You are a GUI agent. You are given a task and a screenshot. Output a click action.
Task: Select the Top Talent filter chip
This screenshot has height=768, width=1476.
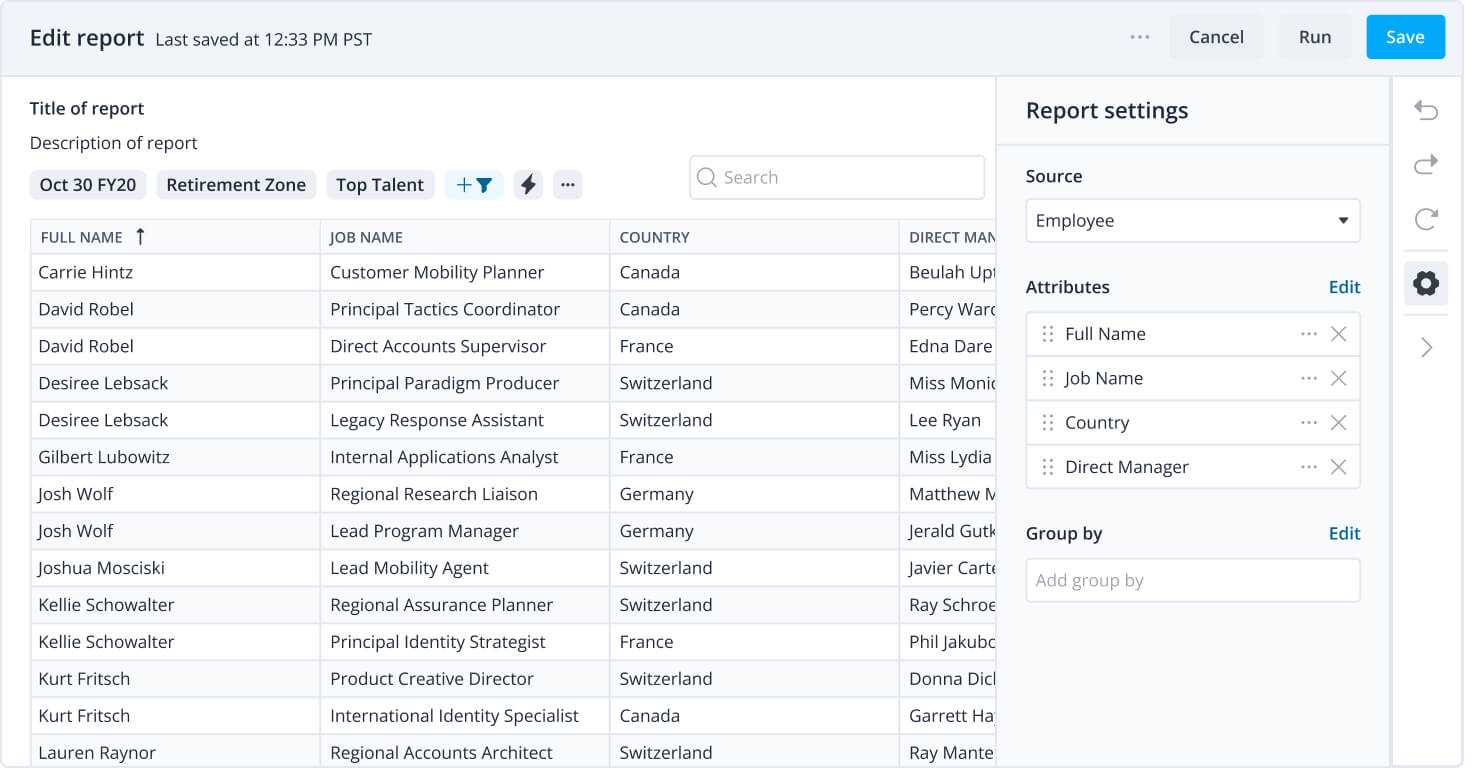(380, 185)
